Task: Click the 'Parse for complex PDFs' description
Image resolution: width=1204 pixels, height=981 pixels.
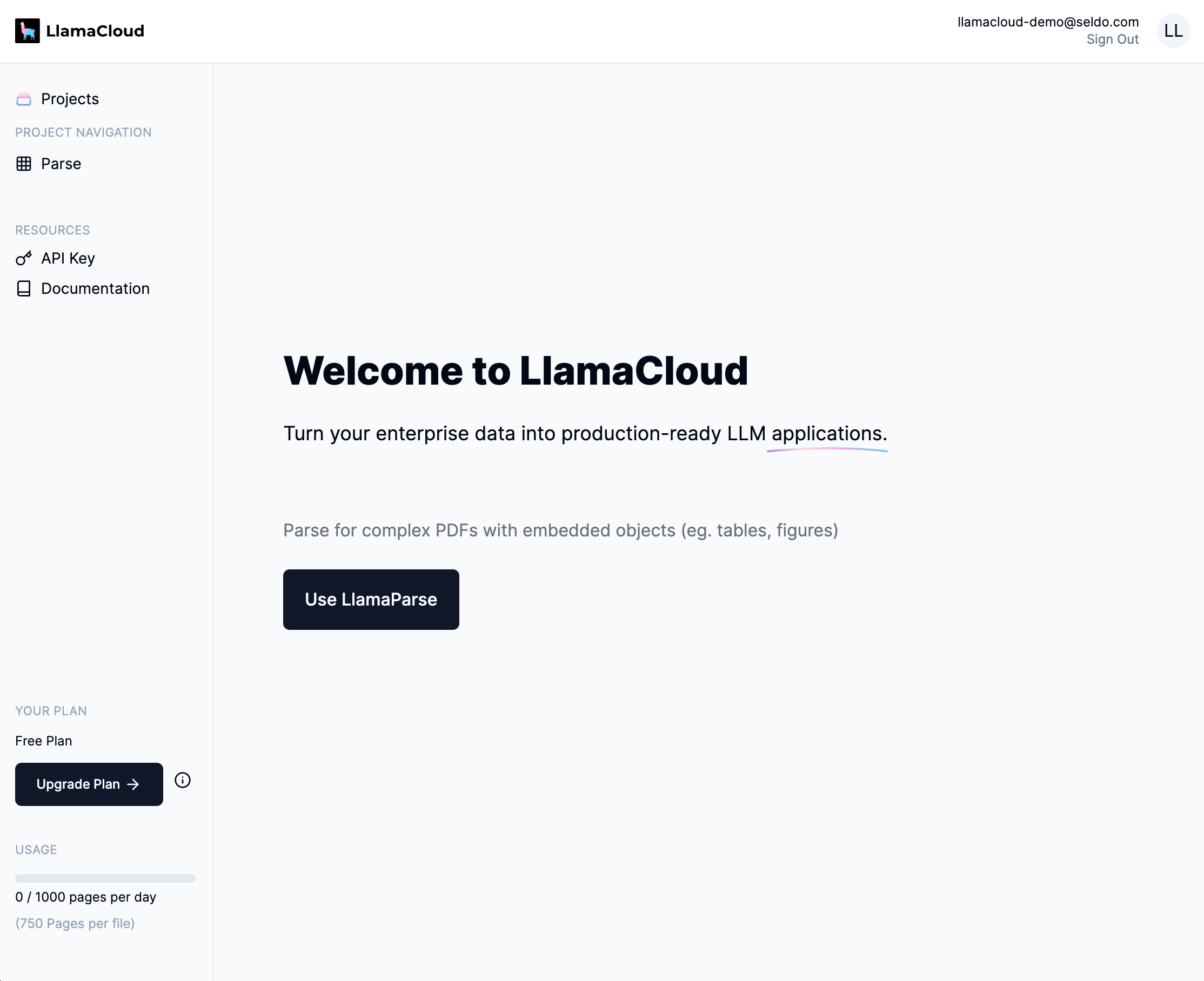Action: (x=561, y=530)
